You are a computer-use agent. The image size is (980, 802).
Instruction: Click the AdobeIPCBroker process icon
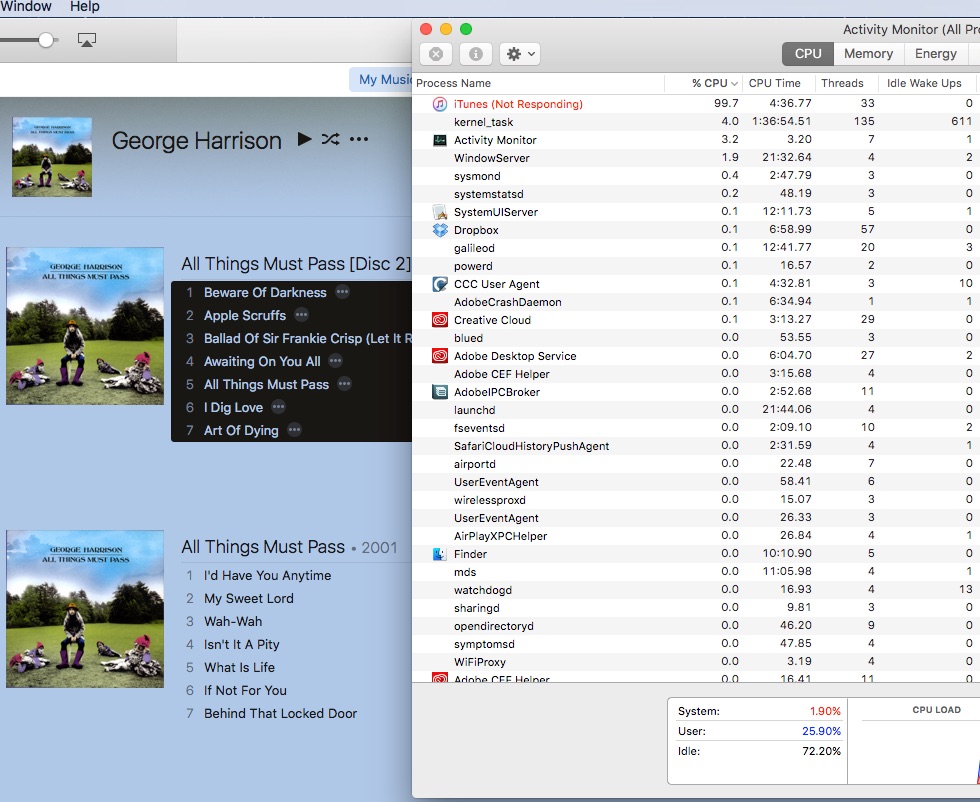coord(440,393)
